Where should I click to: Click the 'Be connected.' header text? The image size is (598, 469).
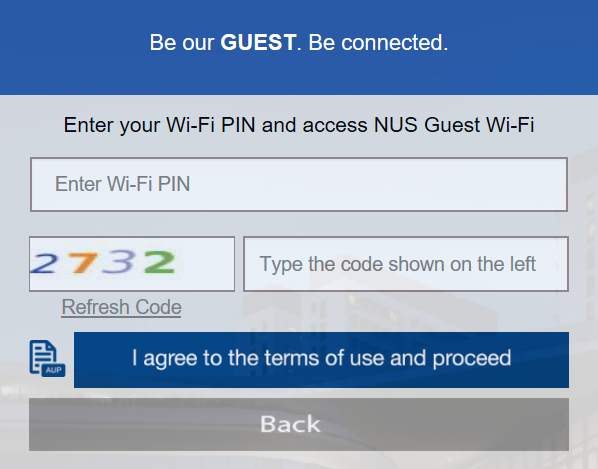click(x=378, y=42)
